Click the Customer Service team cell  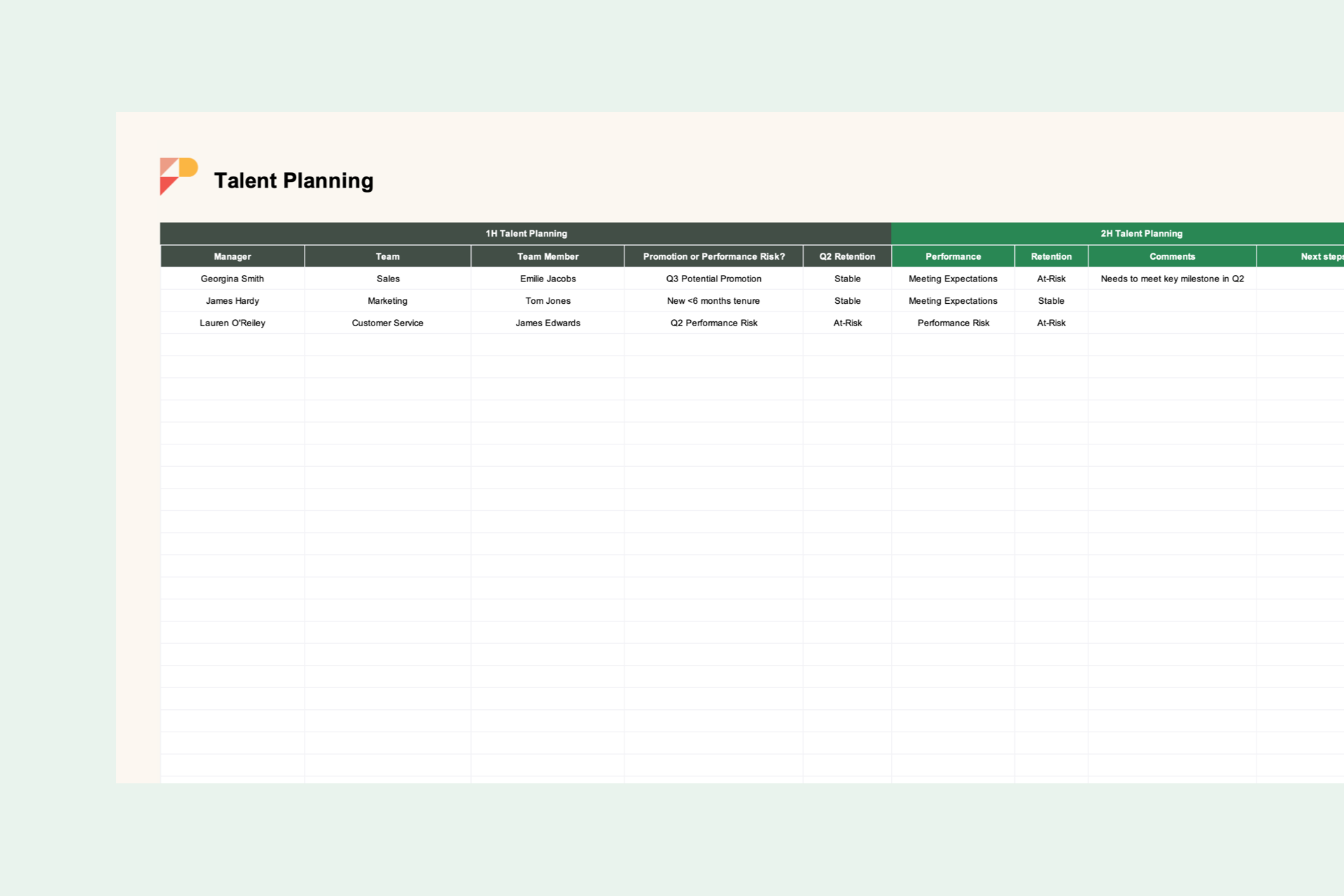click(x=387, y=323)
